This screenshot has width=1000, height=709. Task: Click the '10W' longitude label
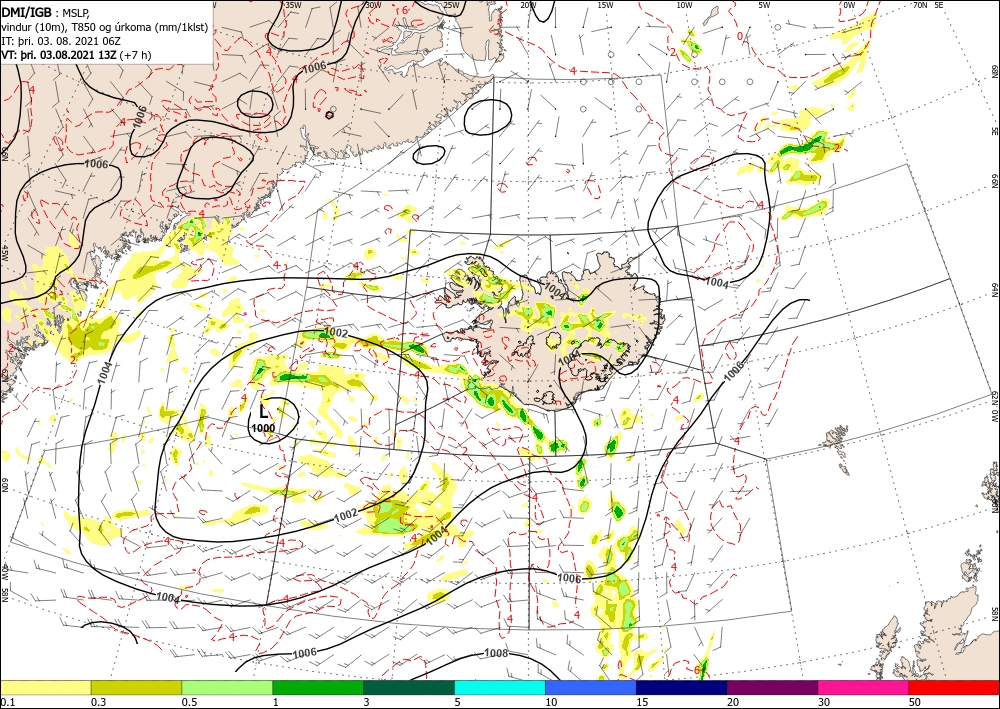[x=684, y=5]
